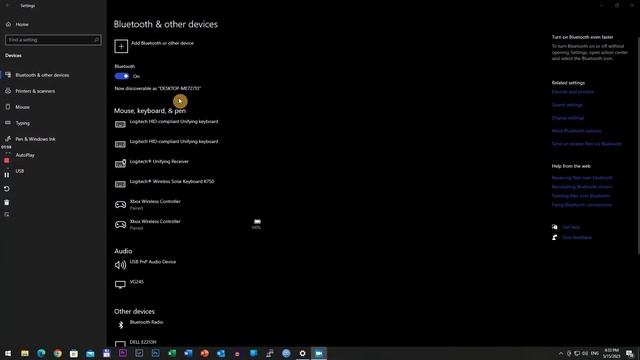Click the gamepad icon of the first Xbox controller
The image size is (640, 360).
[120, 204]
